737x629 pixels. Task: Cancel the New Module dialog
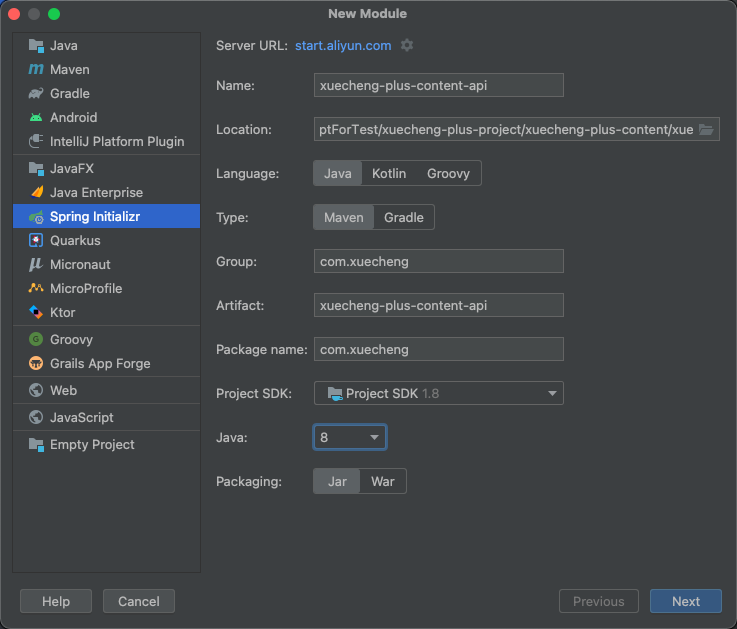pyautogui.click(x=139, y=601)
